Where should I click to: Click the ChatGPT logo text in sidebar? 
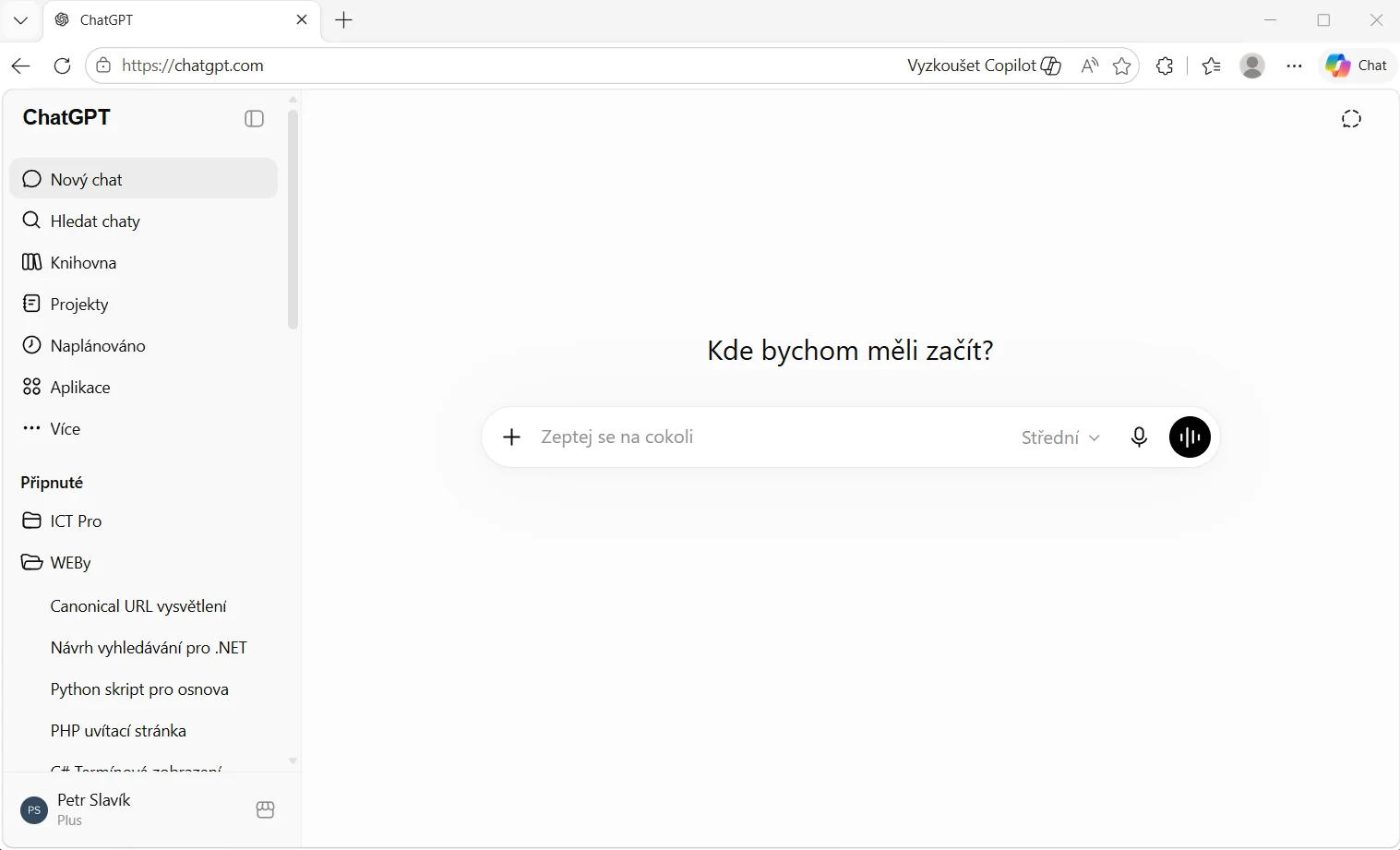(66, 117)
